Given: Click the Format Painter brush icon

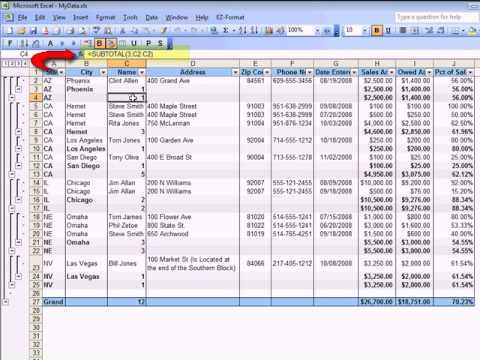Looking at the screenshot, I should pos(164,31).
